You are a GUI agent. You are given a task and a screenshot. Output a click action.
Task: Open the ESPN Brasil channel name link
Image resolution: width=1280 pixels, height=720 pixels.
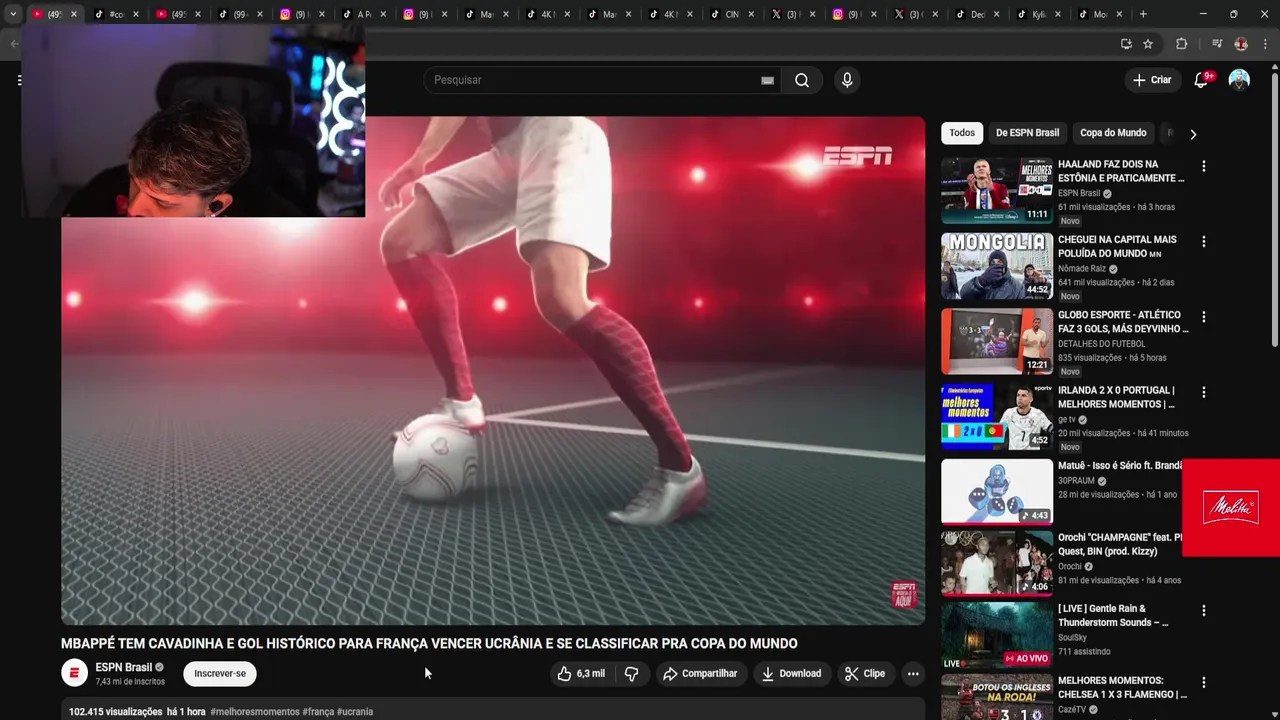124,667
